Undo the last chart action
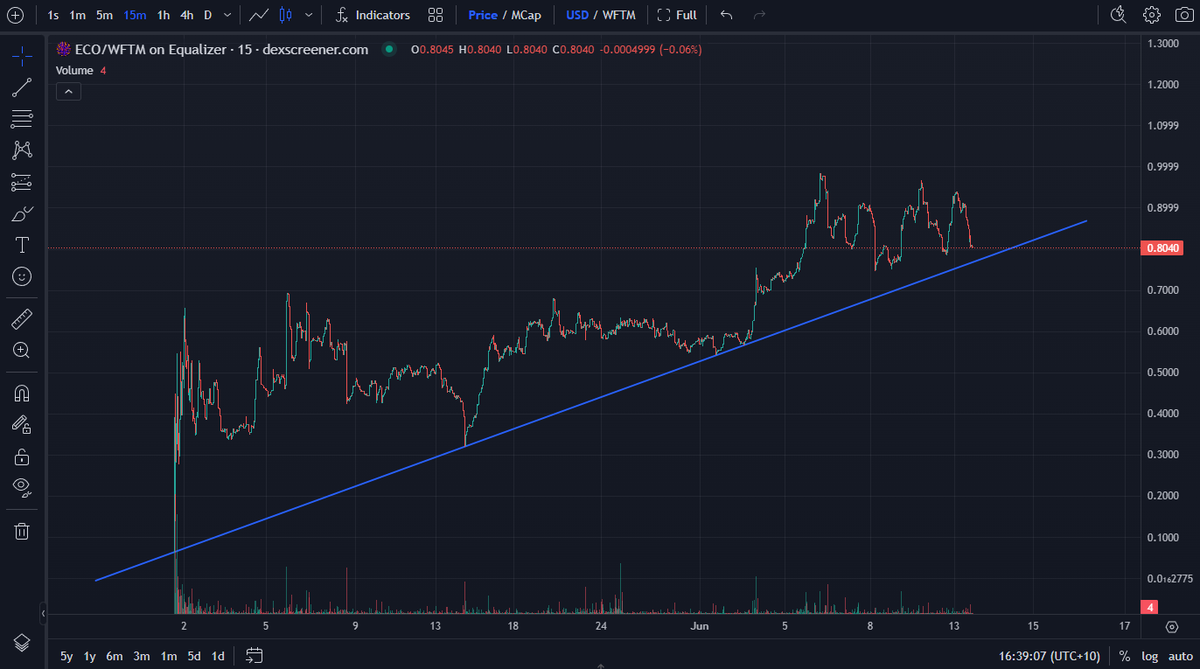This screenshot has width=1200, height=669. click(x=726, y=15)
